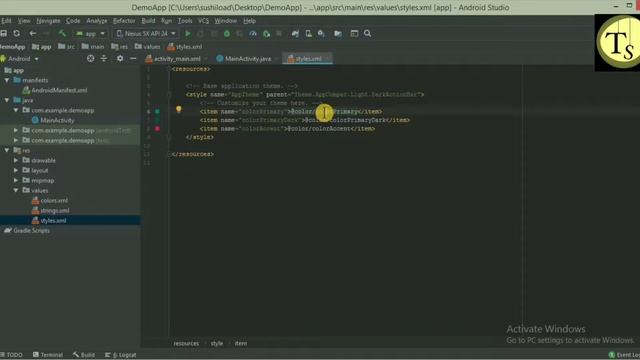Click the Make Project hammer icon
This screenshot has width=640, height=360.
[62, 33]
